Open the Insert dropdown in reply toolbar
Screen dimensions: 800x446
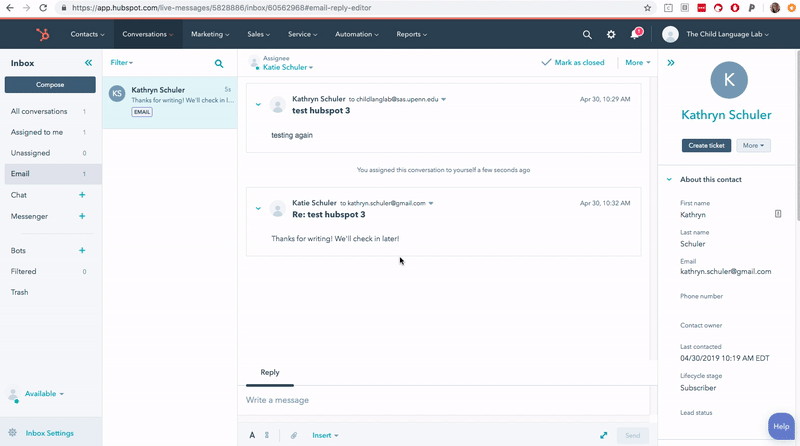click(325, 435)
